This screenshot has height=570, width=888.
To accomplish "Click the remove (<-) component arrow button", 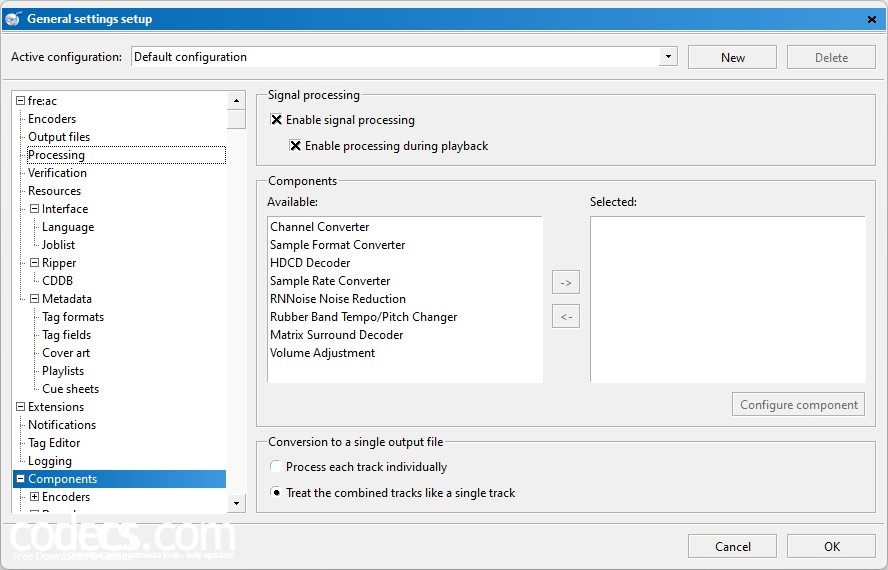I will [x=566, y=316].
